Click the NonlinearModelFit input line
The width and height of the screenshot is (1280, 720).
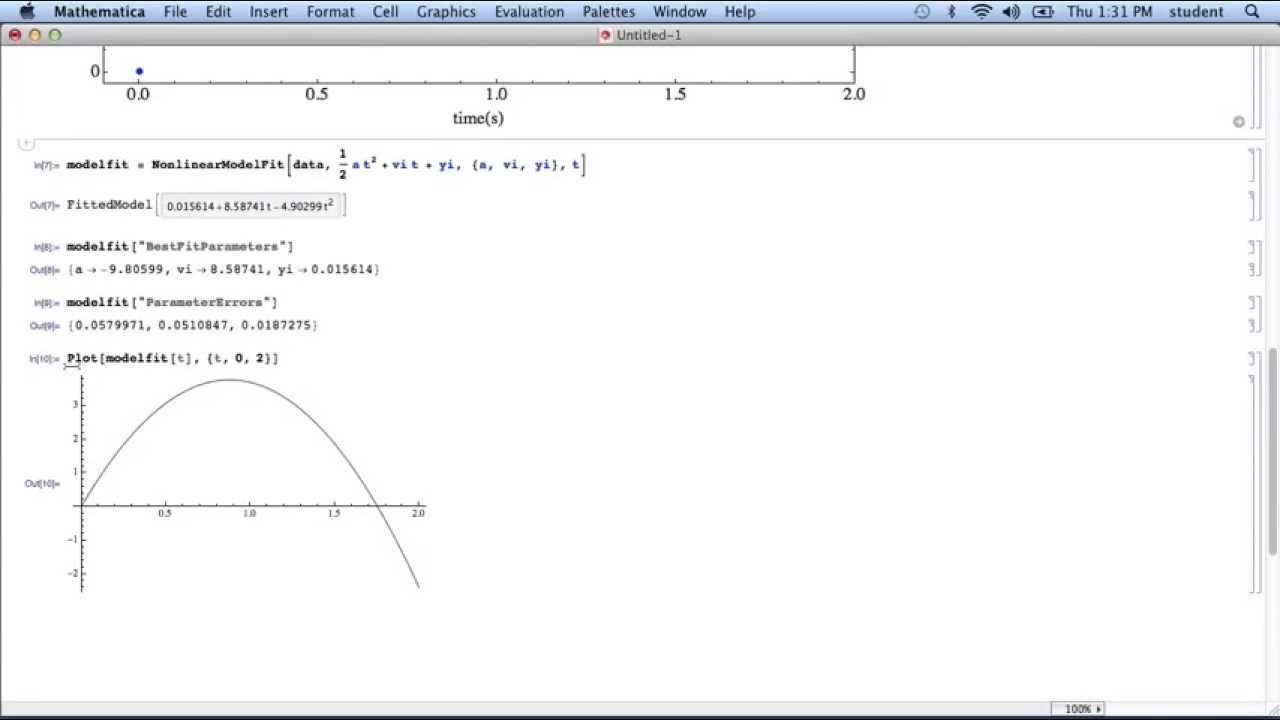(x=326, y=164)
